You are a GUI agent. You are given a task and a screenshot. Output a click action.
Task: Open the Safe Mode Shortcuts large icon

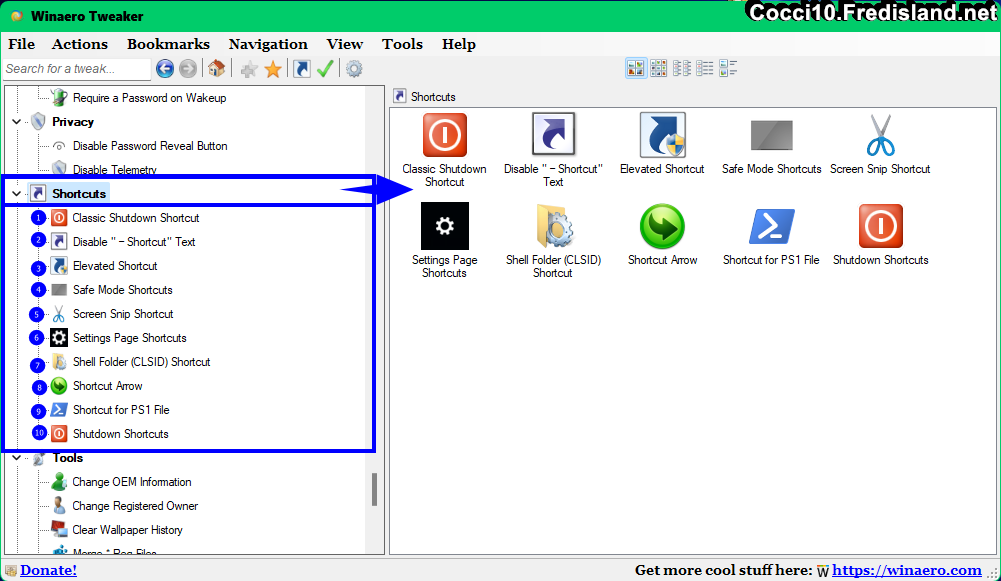(771, 135)
